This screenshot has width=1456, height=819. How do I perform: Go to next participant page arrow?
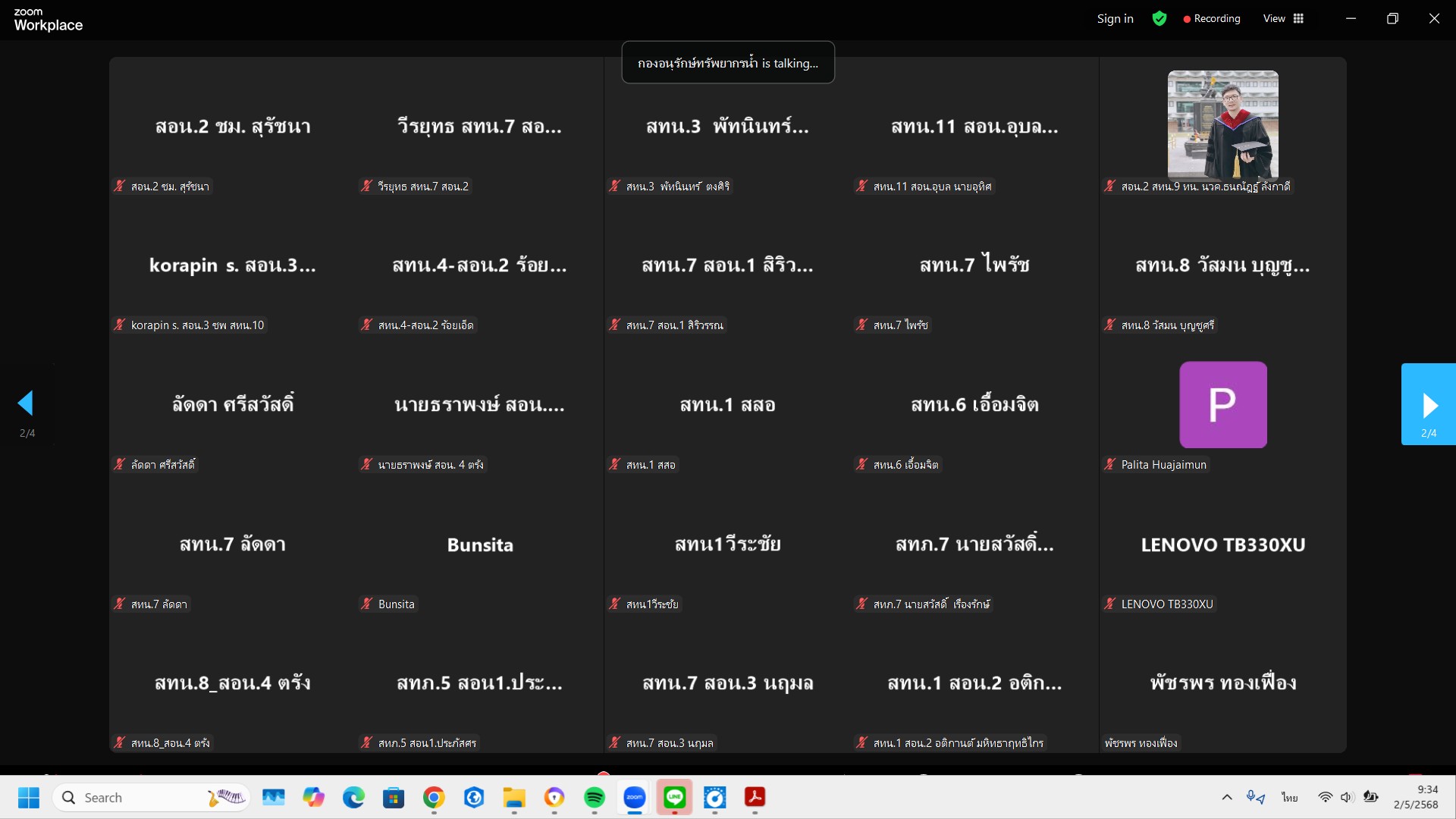pyautogui.click(x=1429, y=405)
